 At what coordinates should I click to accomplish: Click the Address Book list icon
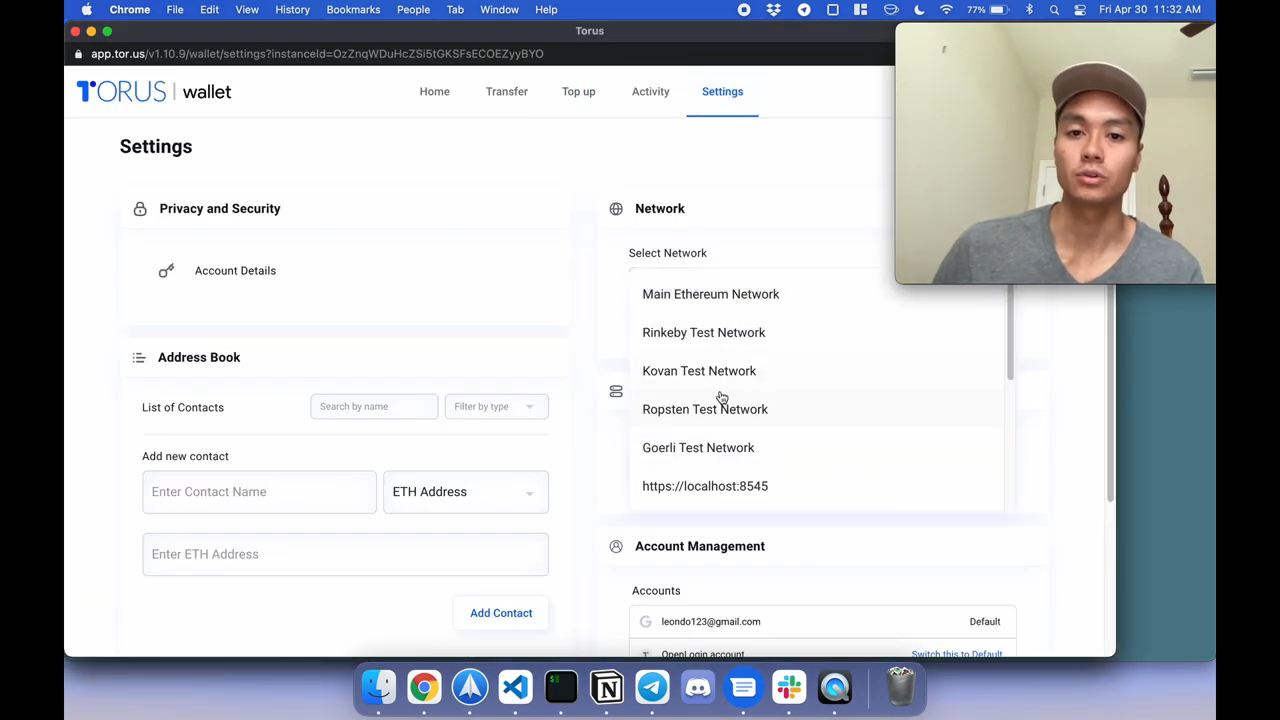pyautogui.click(x=139, y=358)
